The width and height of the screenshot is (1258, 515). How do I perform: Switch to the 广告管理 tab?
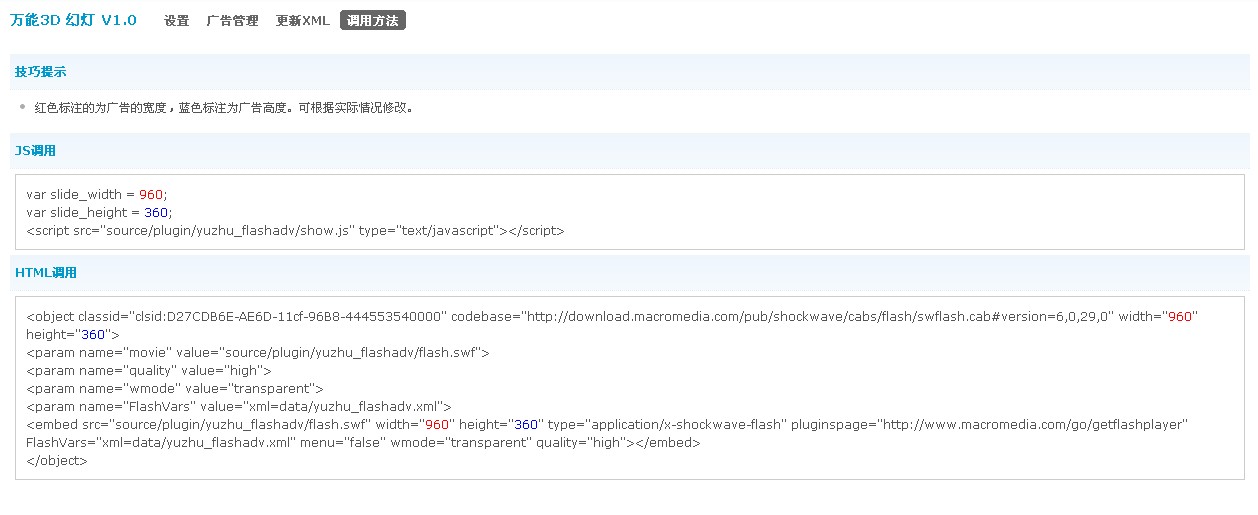coord(232,21)
